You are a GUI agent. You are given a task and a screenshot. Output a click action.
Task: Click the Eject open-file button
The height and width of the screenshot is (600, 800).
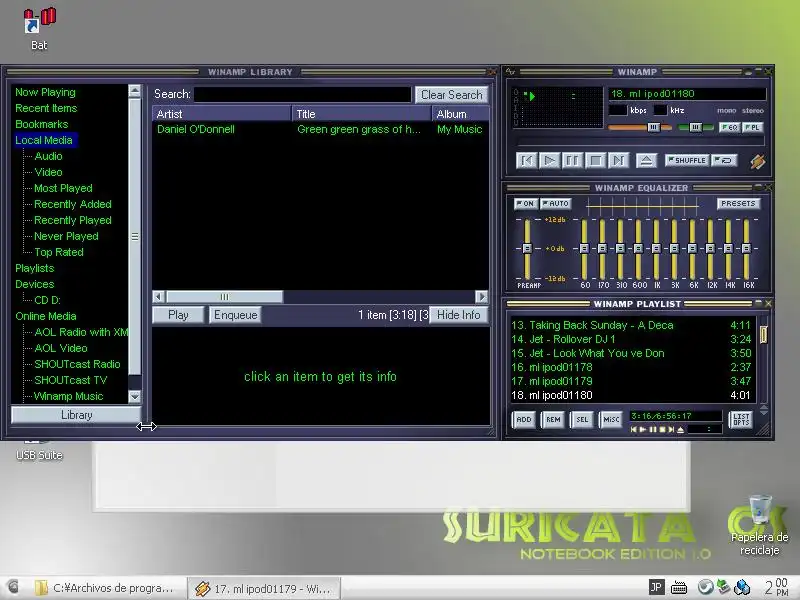(x=646, y=161)
